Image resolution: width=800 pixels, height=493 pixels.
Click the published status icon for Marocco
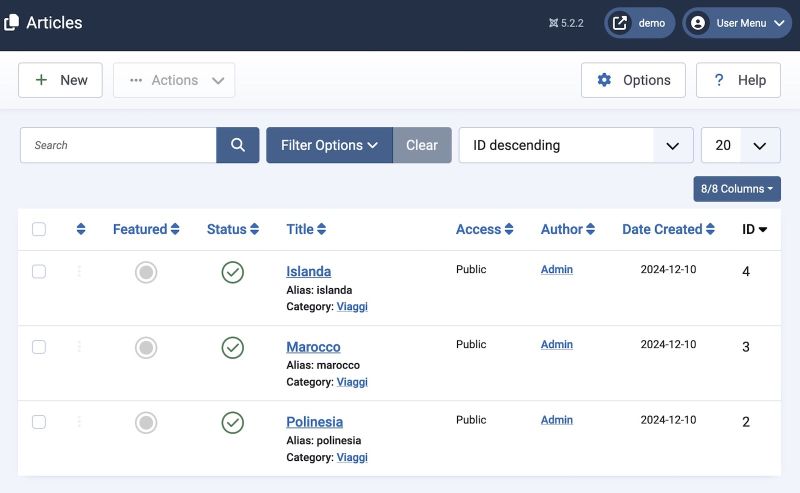[x=233, y=347]
